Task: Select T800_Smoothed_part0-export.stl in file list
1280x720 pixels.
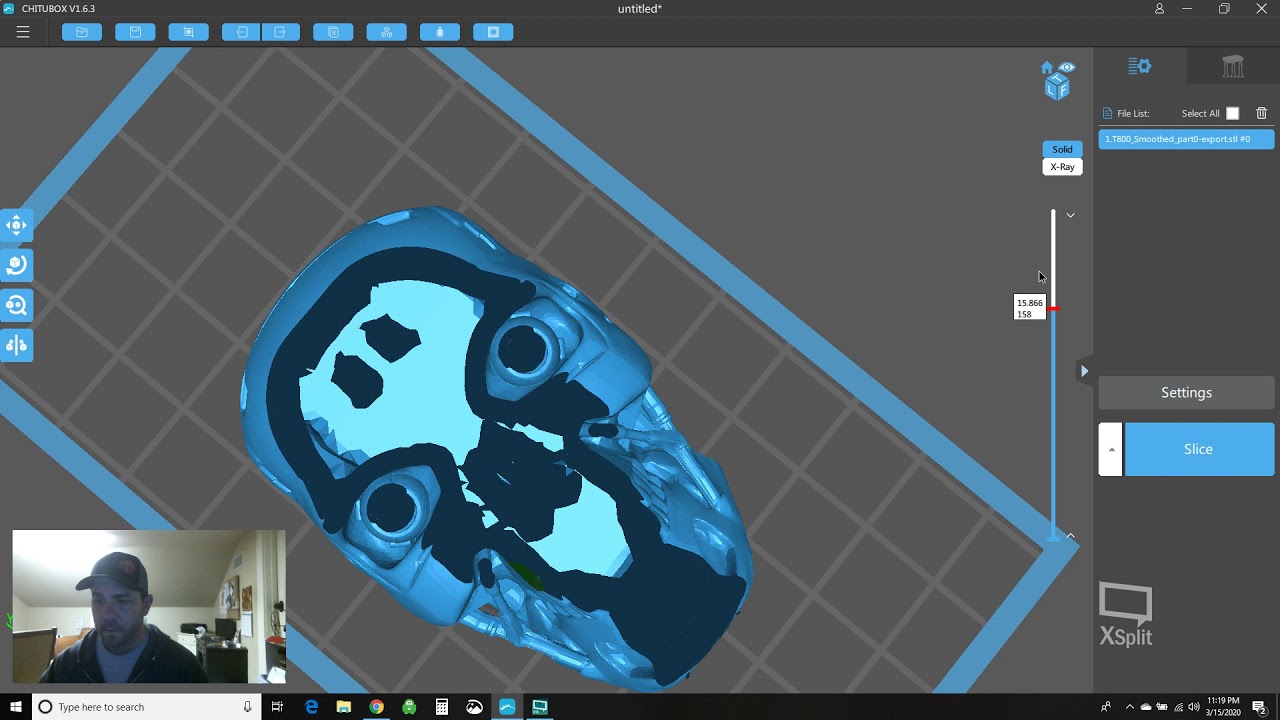Action: [1187, 139]
